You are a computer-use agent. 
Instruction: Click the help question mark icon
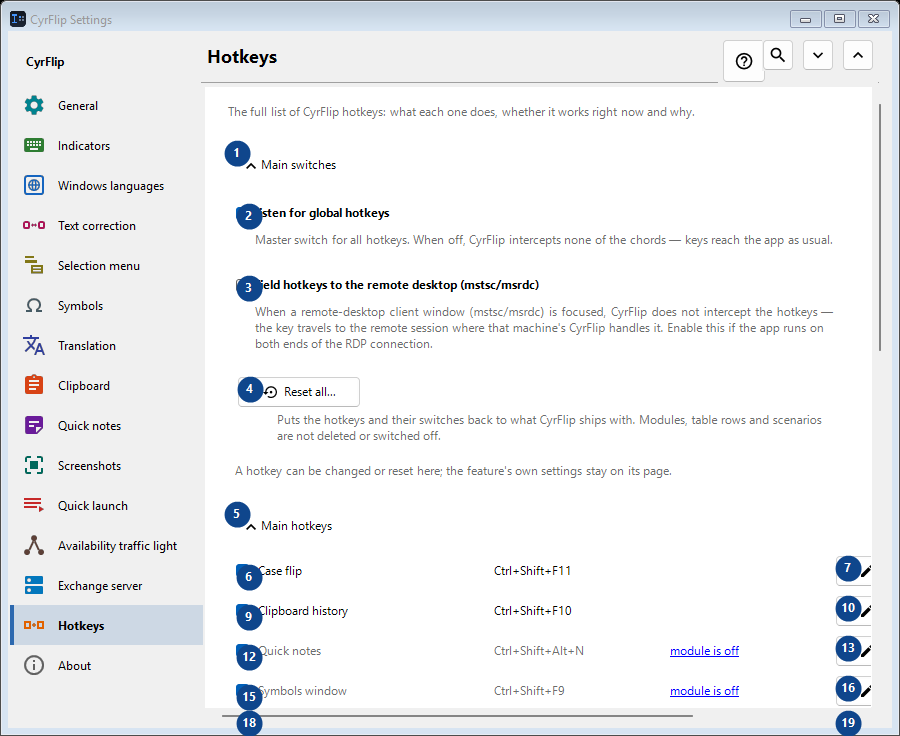(743, 61)
